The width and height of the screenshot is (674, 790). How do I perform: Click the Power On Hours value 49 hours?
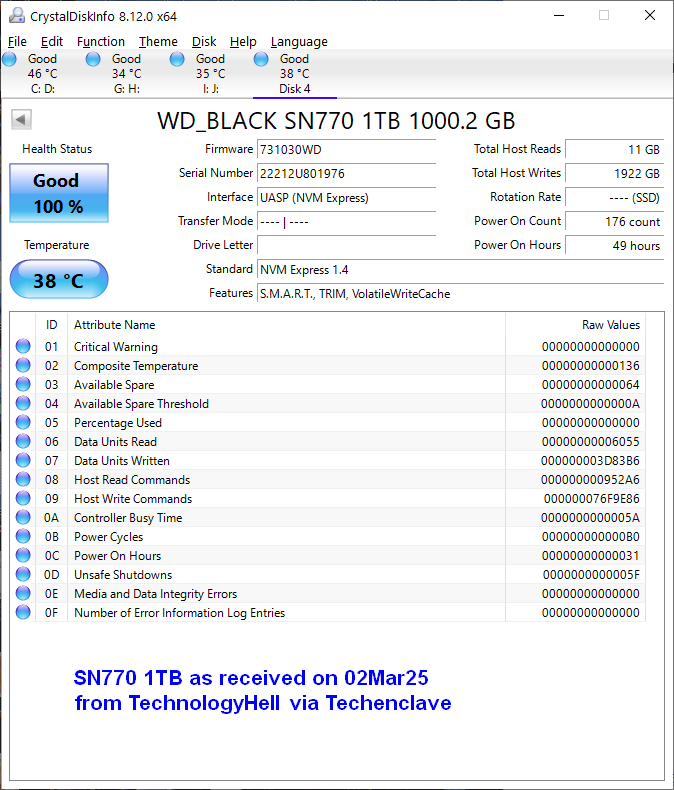click(x=615, y=245)
